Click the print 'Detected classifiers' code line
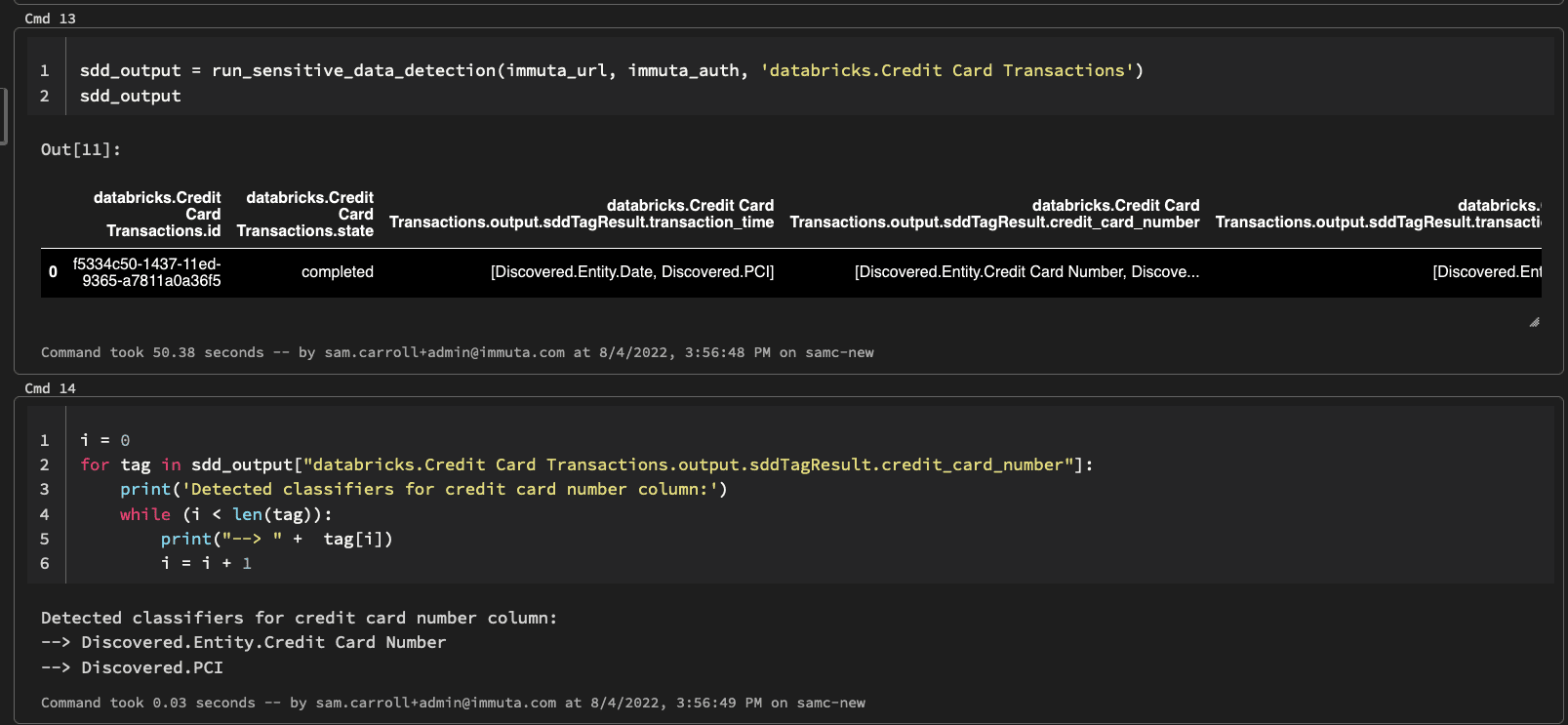Image resolution: width=1568 pixels, height=725 pixels. 423,489
